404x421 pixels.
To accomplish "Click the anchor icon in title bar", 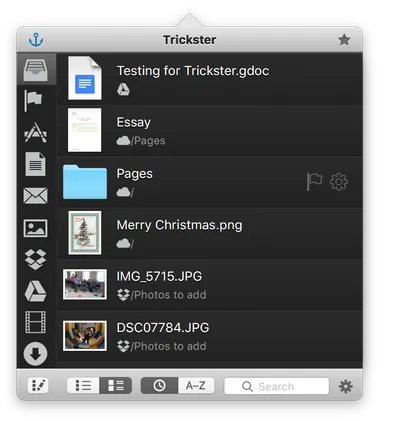I will pos(36,40).
